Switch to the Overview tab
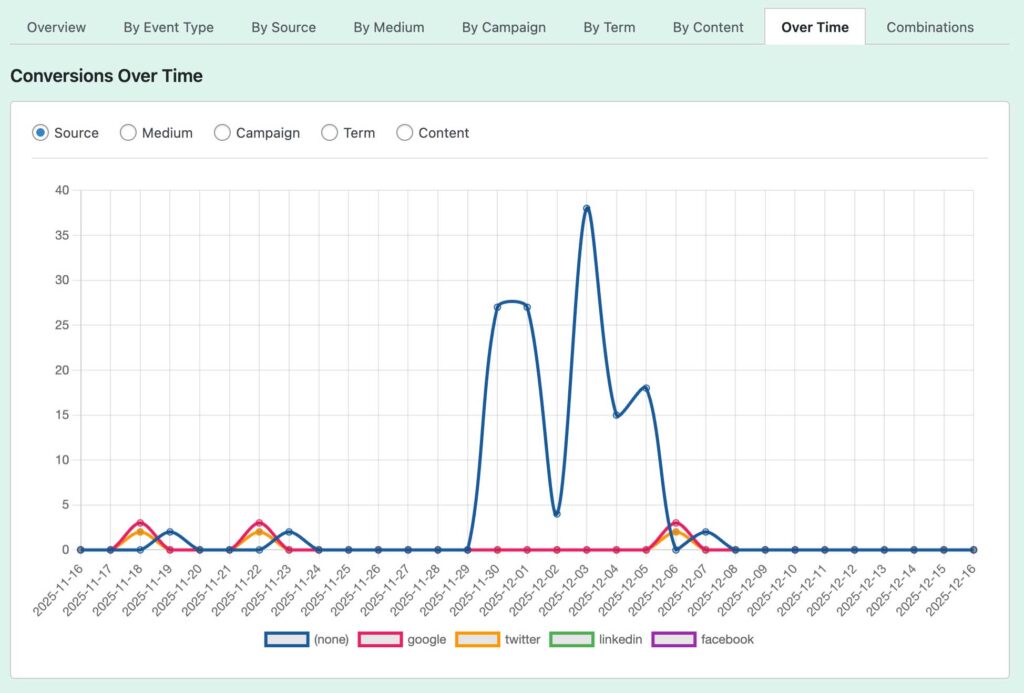The height and width of the screenshot is (693, 1024). click(x=56, y=27)
